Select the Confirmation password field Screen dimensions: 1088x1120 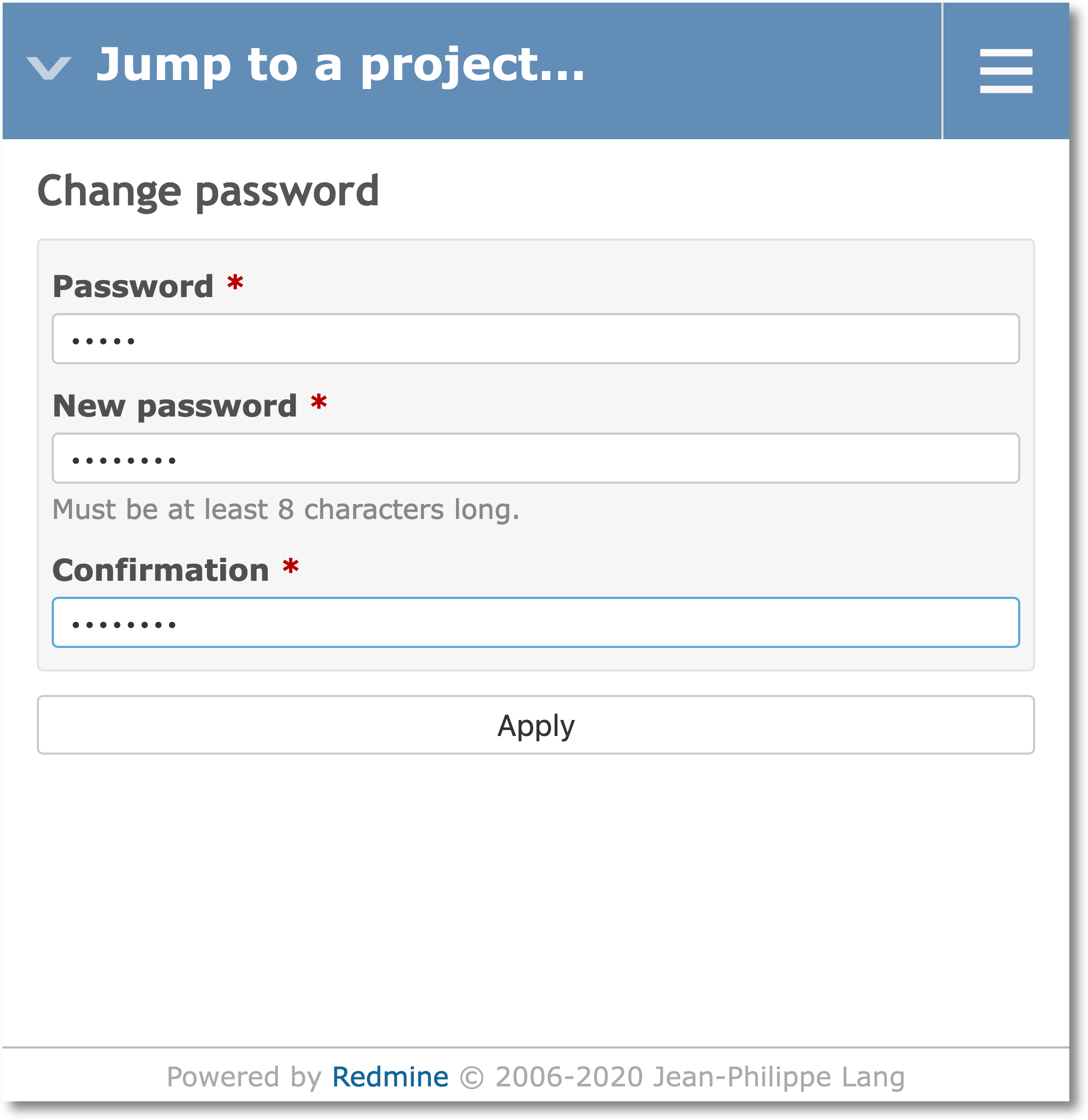[x=535, y=622]
